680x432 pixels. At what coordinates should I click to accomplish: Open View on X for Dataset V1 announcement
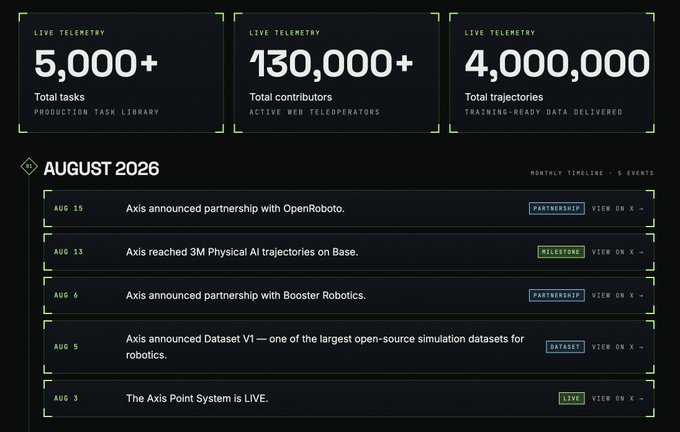click(x=617, y=347)
